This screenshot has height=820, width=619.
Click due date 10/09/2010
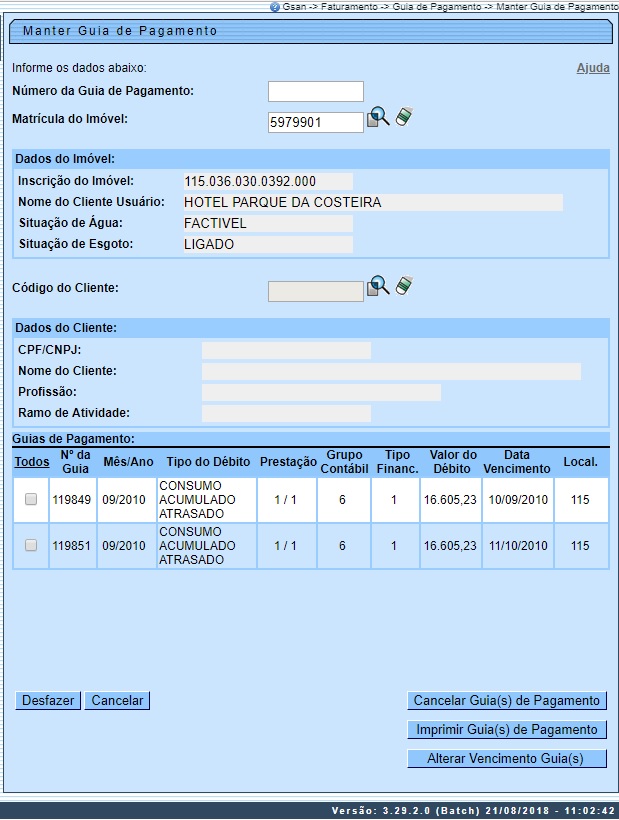pos(518,500)
